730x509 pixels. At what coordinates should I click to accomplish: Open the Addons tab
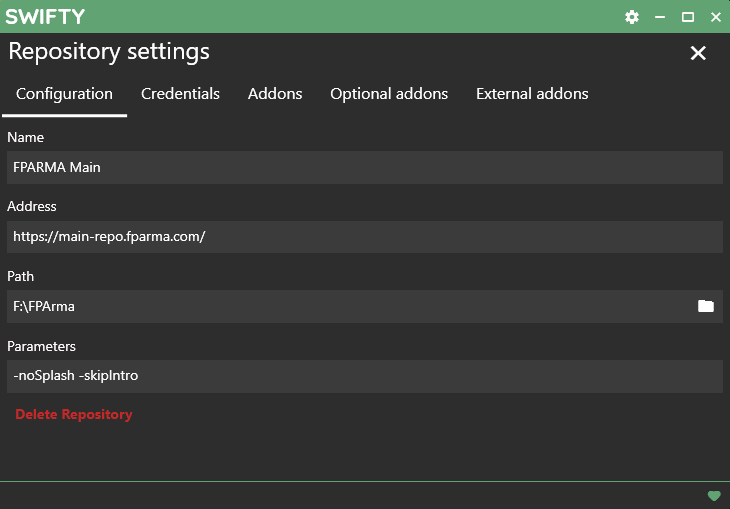click(x=275, y=94)
